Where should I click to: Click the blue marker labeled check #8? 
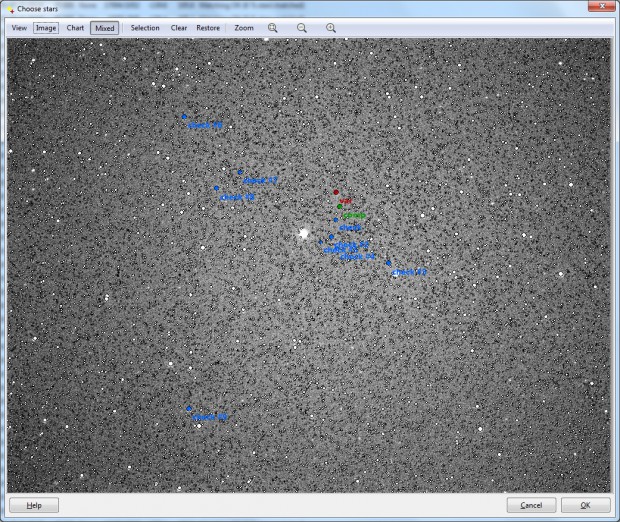click(x=216, y=188)
